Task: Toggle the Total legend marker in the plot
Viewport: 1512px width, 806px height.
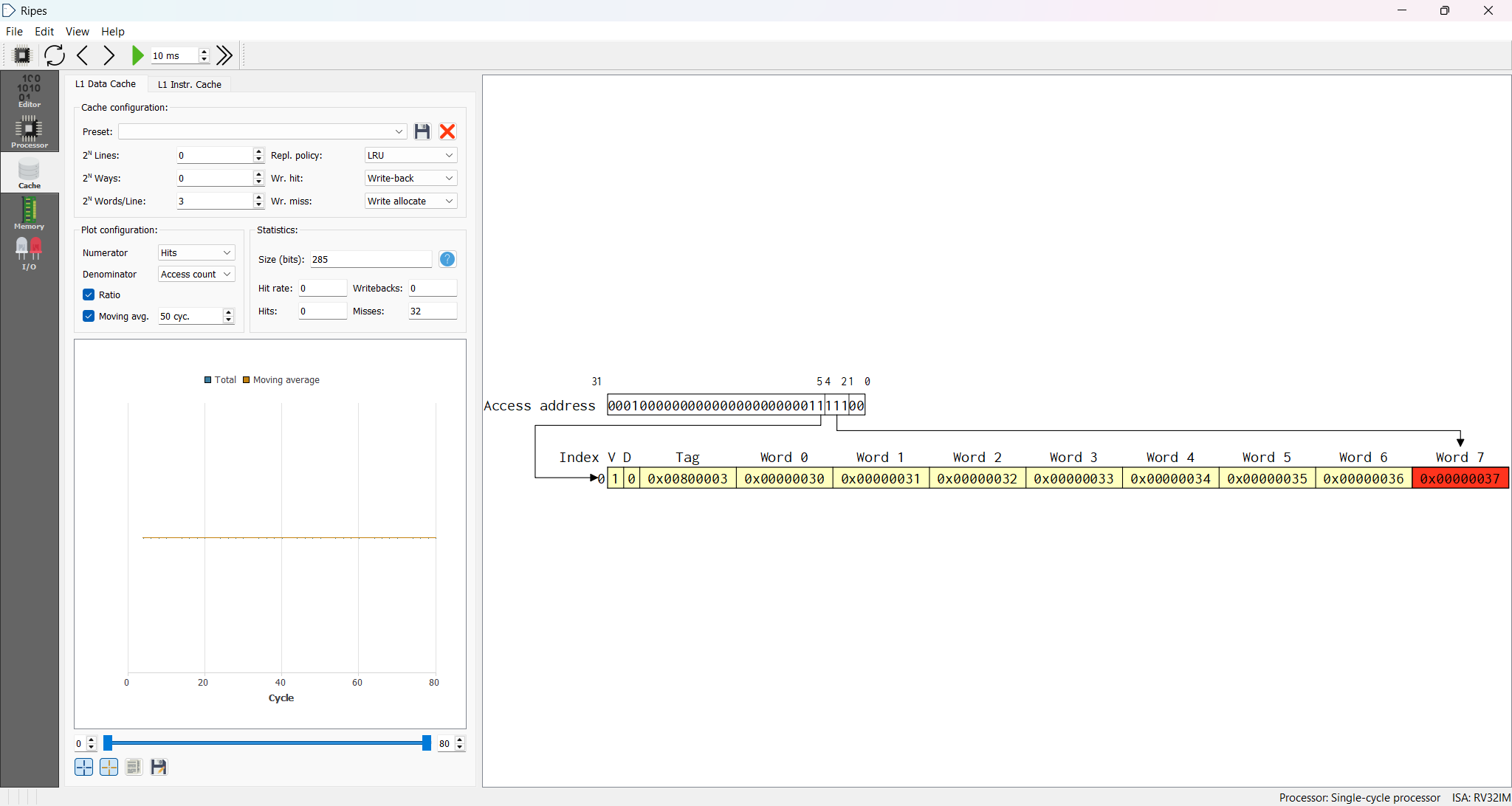Action: click(208, 380)
